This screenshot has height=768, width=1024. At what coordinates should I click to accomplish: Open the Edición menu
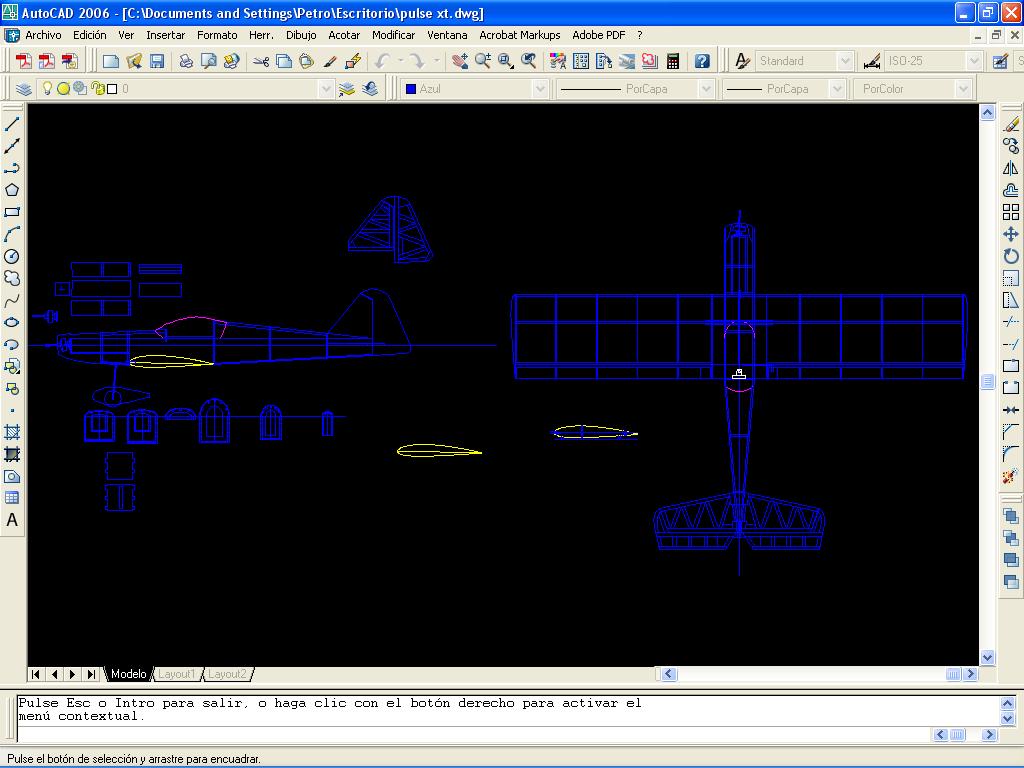click(89, 35)
